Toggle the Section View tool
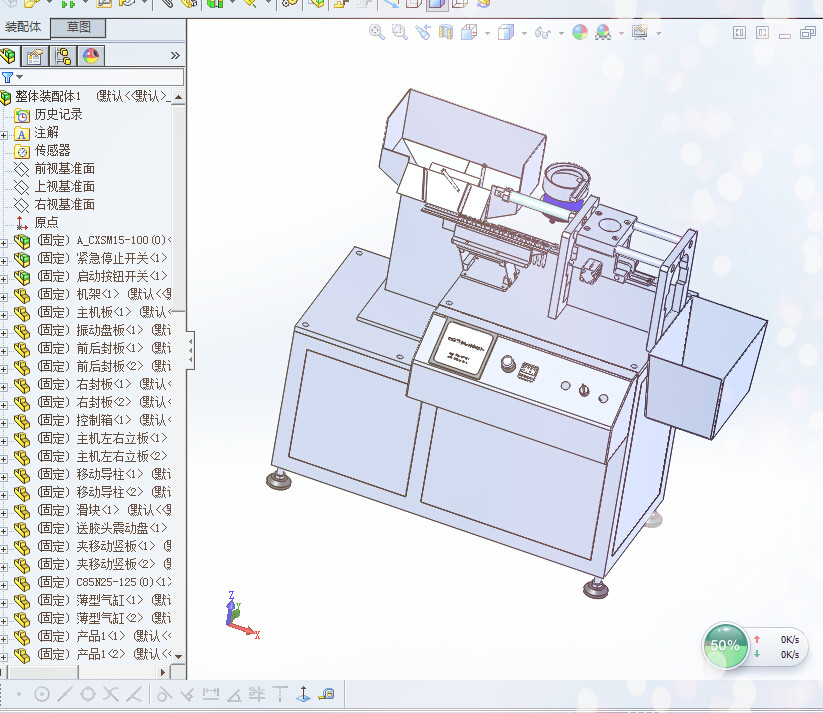Image resolution: width=823 pixels, height=713 pixels. (446, 33)
